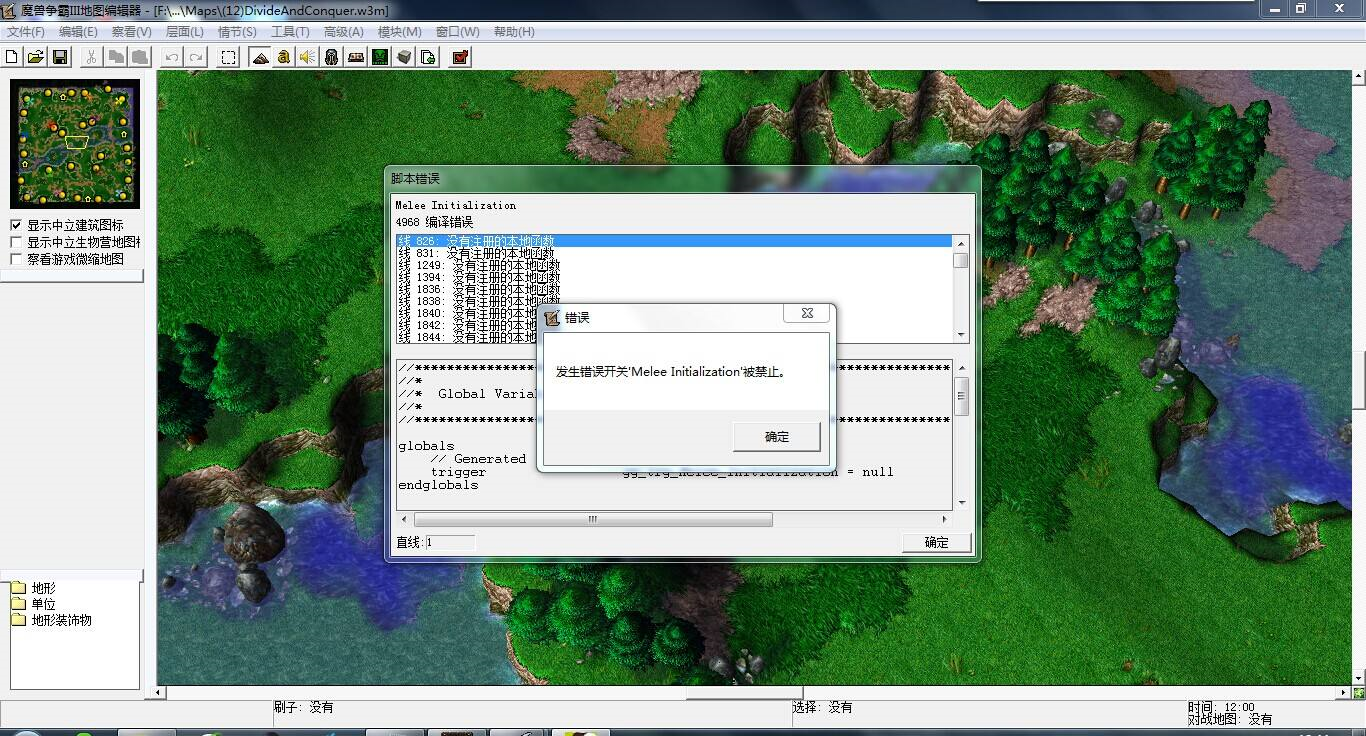Open the Terrain editor mountain icon
The image size is (1366, 736).
(x=260, y=57)
